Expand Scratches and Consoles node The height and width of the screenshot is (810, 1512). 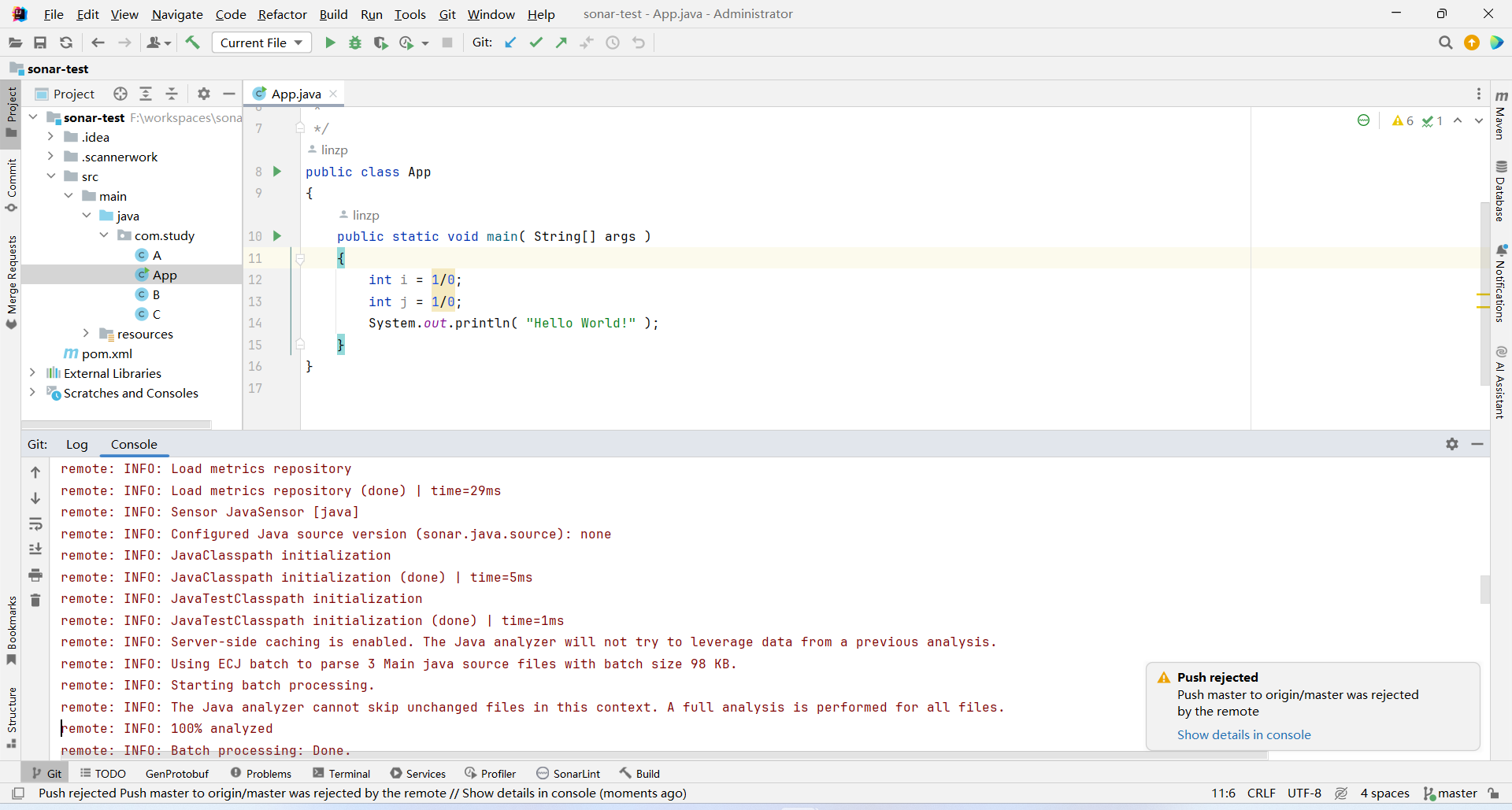coord(32,393)
